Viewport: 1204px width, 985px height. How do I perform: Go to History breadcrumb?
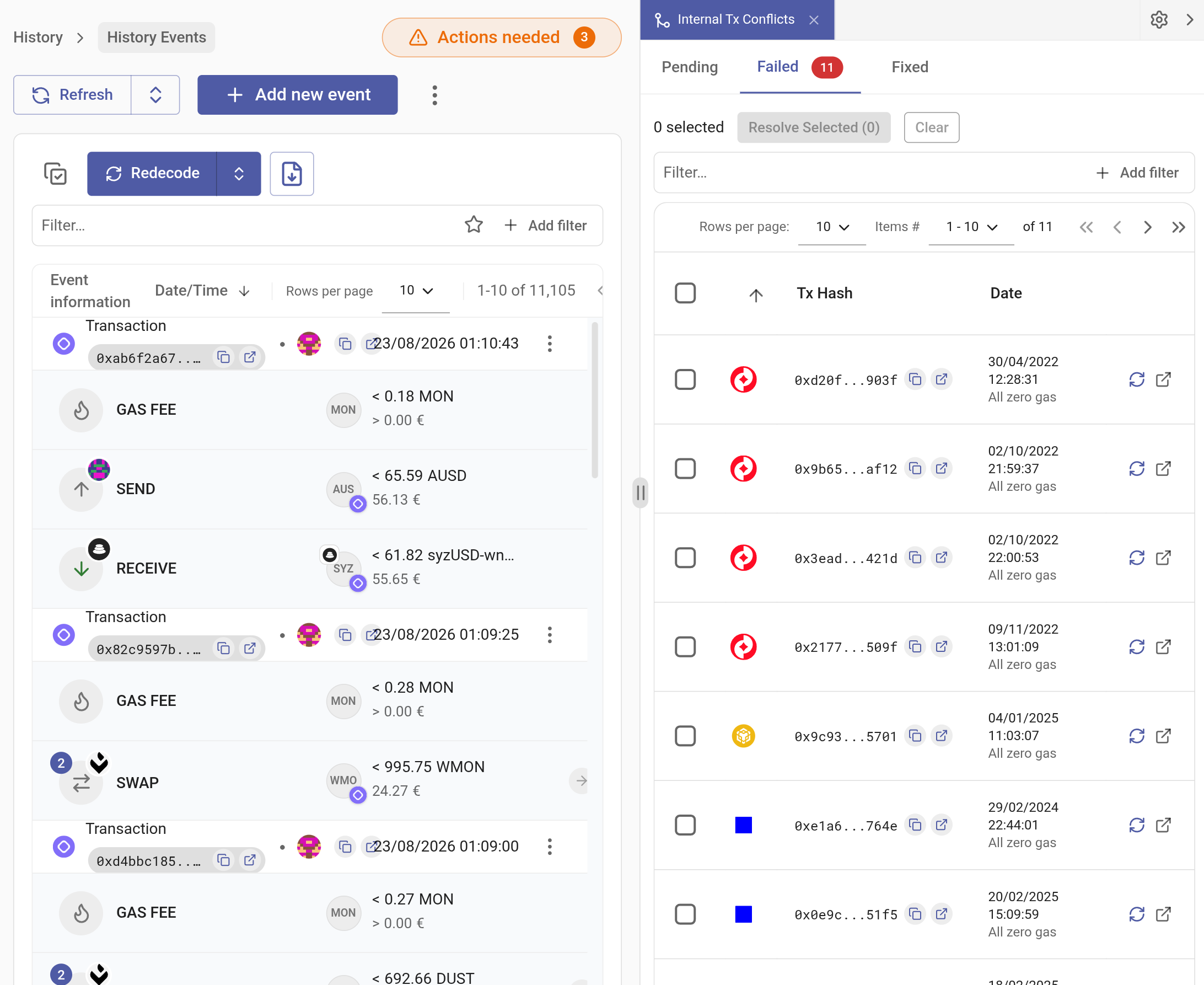pos(38,38)
